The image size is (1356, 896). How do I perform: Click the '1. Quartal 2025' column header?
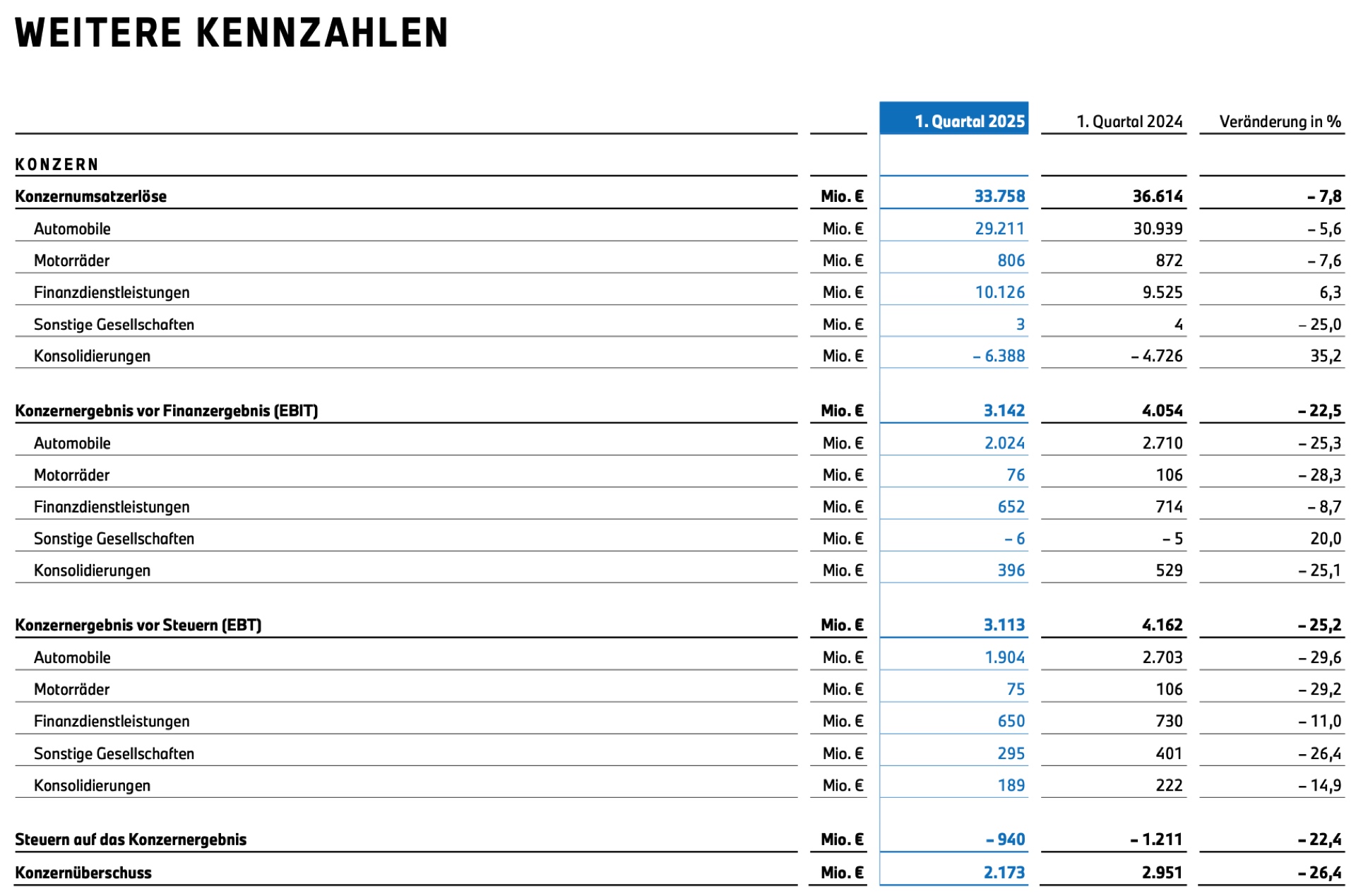[x=969, y=121]
